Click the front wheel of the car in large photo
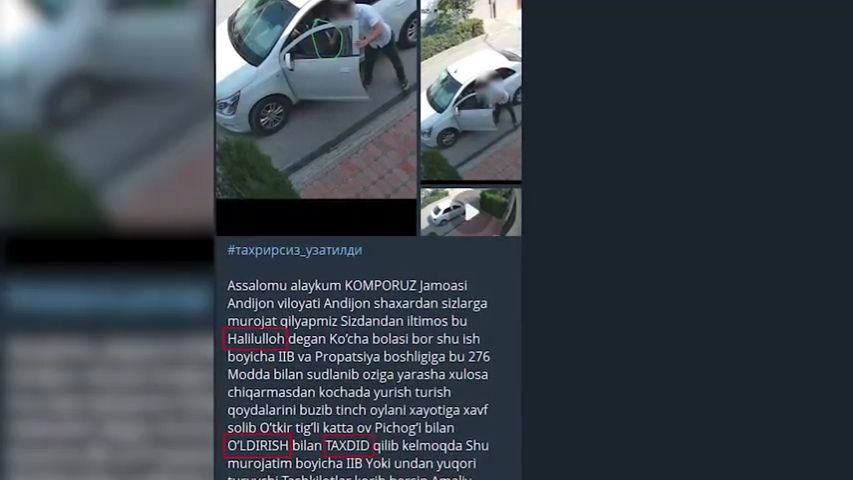This screenshot has width=853, height=480. pyautogui.click(x=271, y=115)
